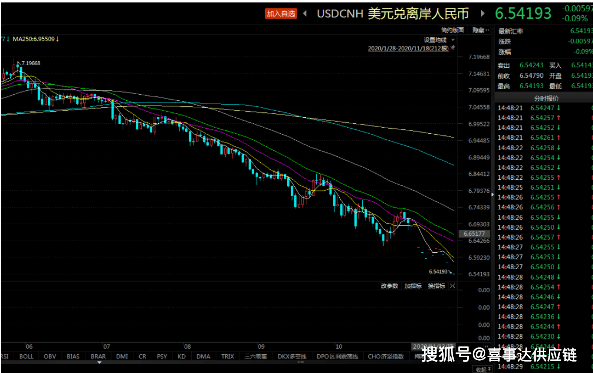Close the indicator sub-panel with X
This screenshot has width=593, height=373.
click(452, 286)
